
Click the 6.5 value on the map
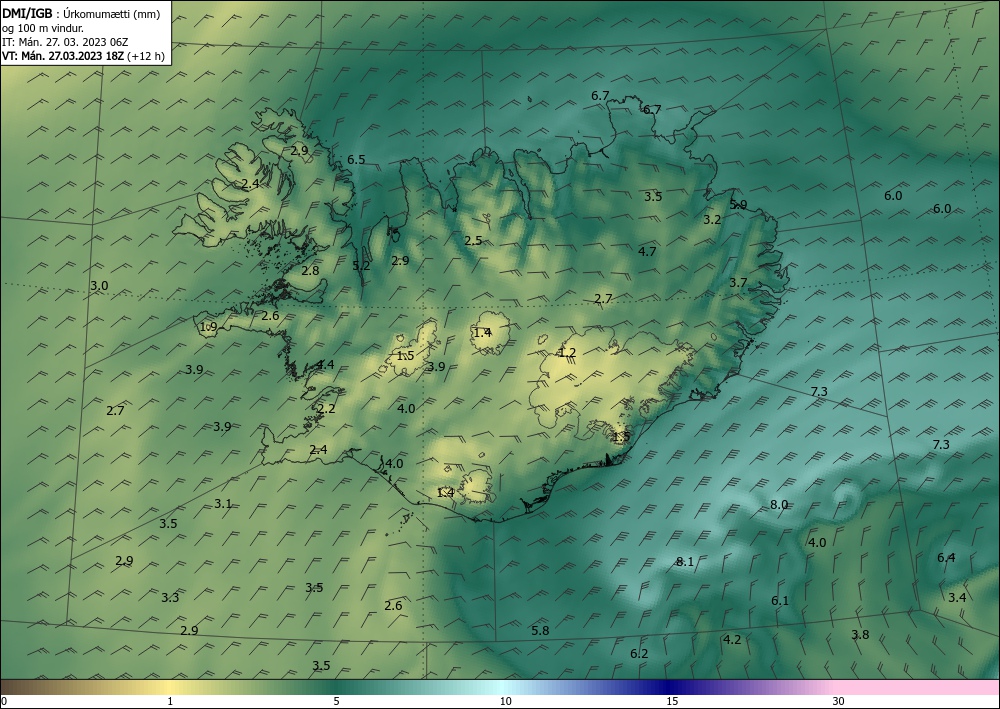point(356,159)
